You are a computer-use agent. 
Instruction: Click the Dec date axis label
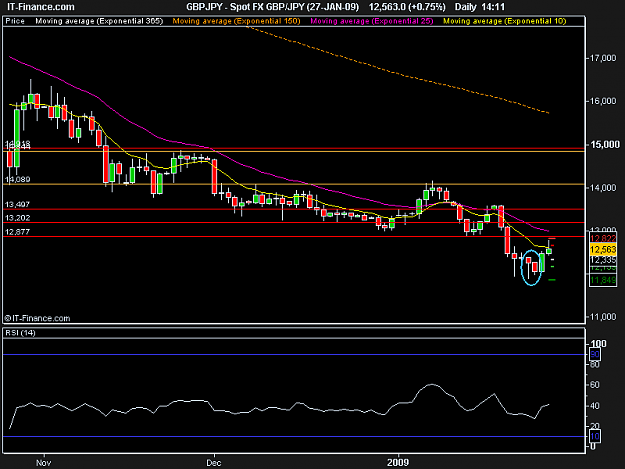[214, 463]
